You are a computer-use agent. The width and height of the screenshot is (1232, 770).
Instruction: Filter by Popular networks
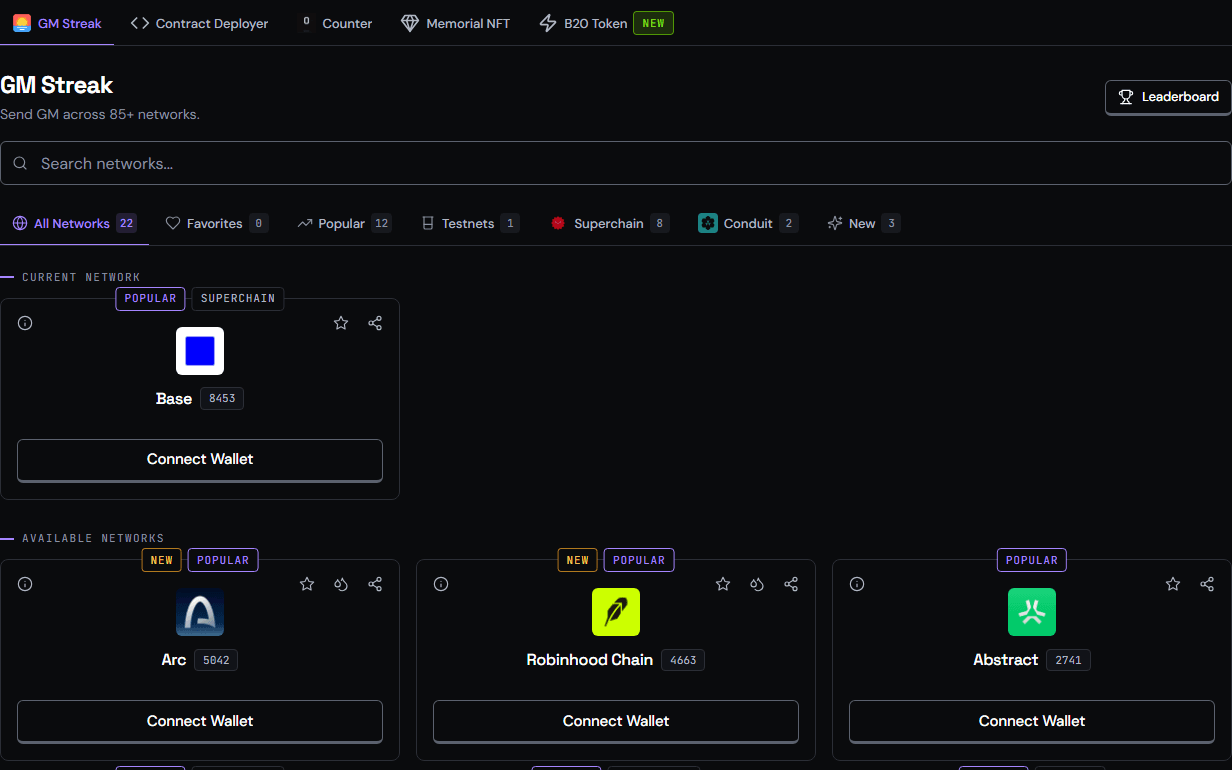coord(344,223)
